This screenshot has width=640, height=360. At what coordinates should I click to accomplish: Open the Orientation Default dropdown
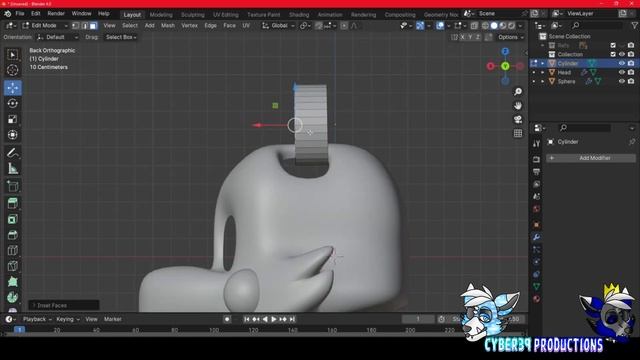[58, 37]
